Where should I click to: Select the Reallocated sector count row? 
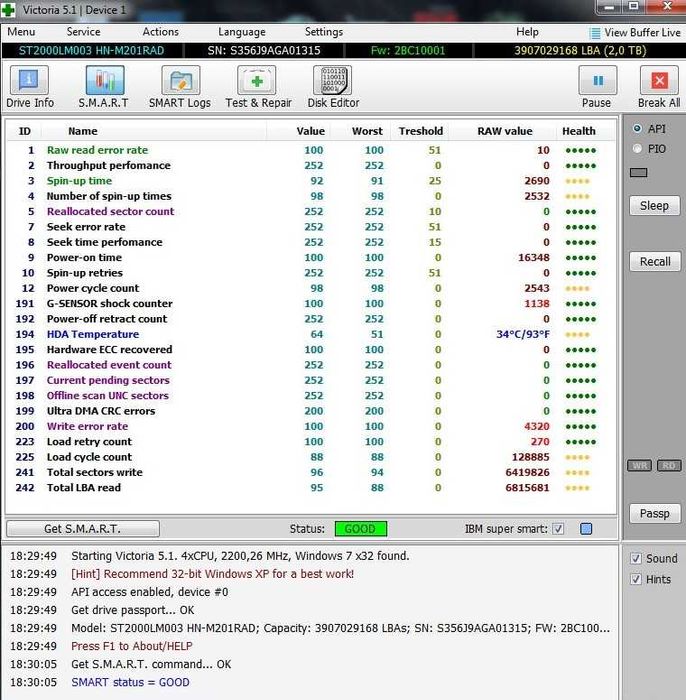pyautogui.click(x=311, y=212)
